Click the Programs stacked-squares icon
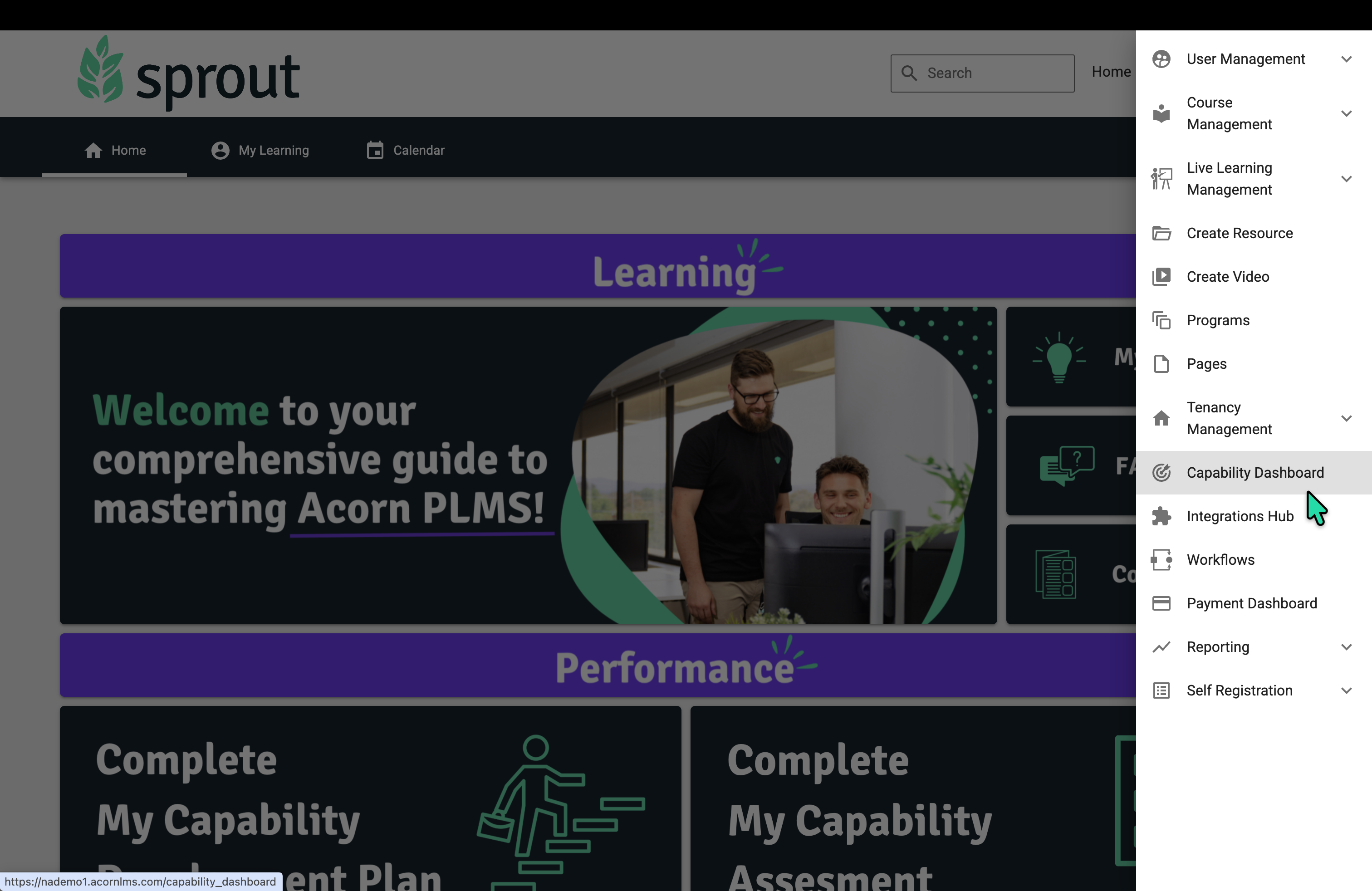Image resolution: width=1372 pixels, height=891 pixels. tap(1161, 320)
